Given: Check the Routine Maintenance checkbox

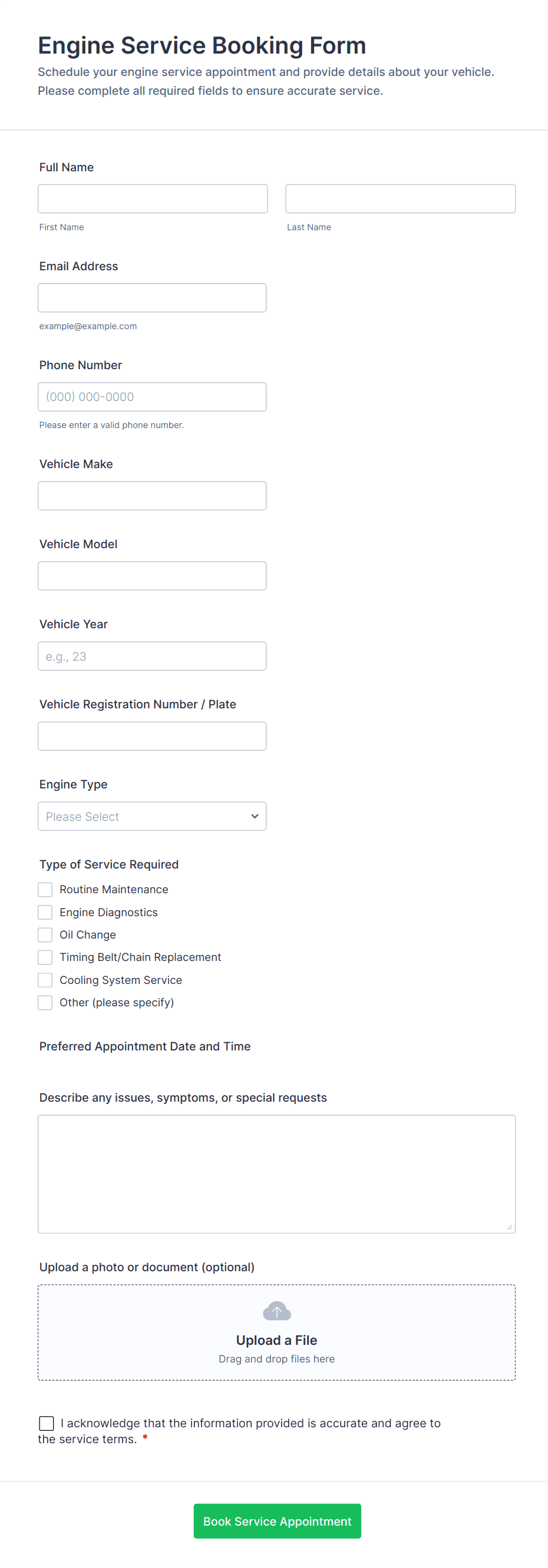Looking at the screenshot, I should pos(45,889).
